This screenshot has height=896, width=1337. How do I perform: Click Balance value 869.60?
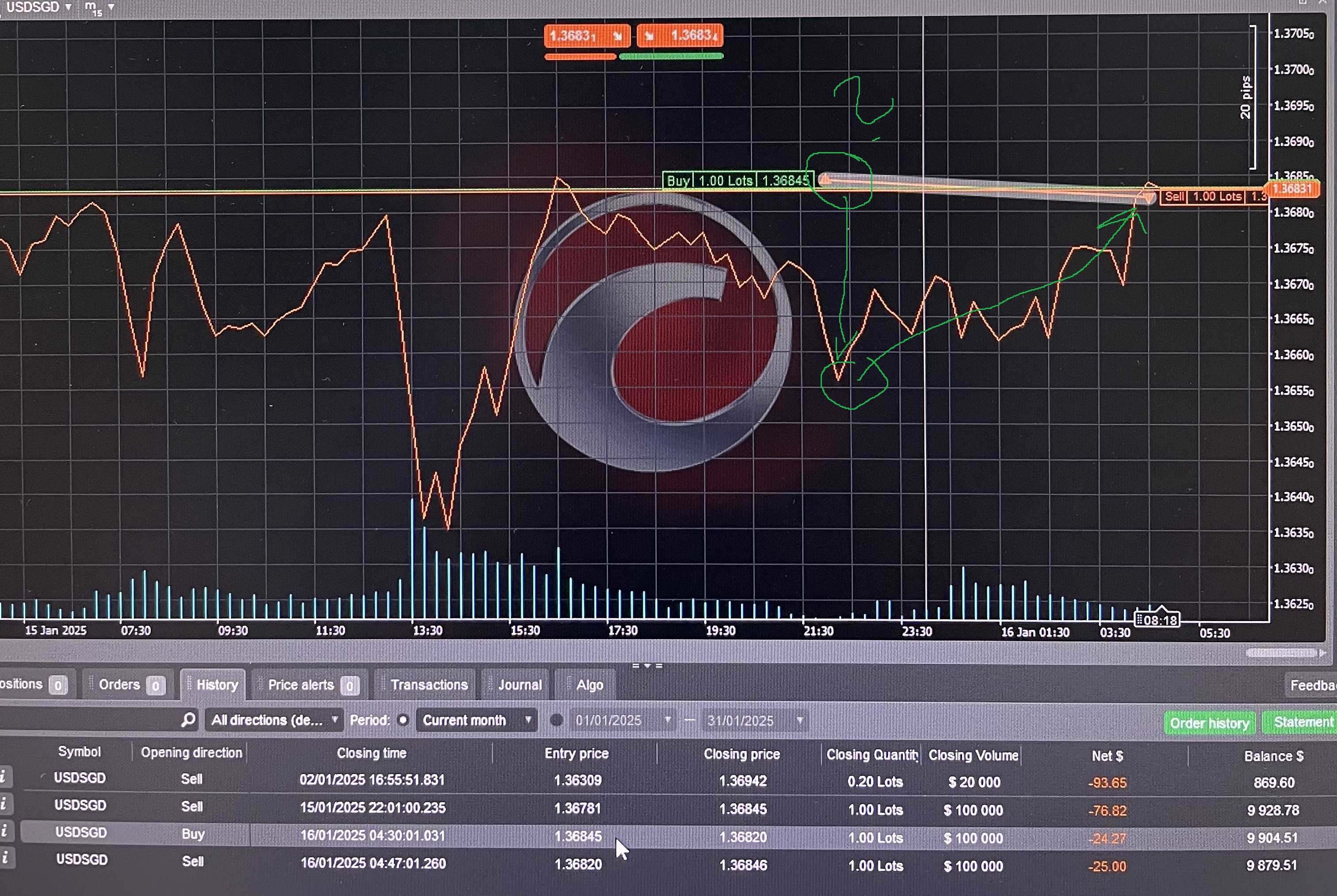tap(1274, 783)
